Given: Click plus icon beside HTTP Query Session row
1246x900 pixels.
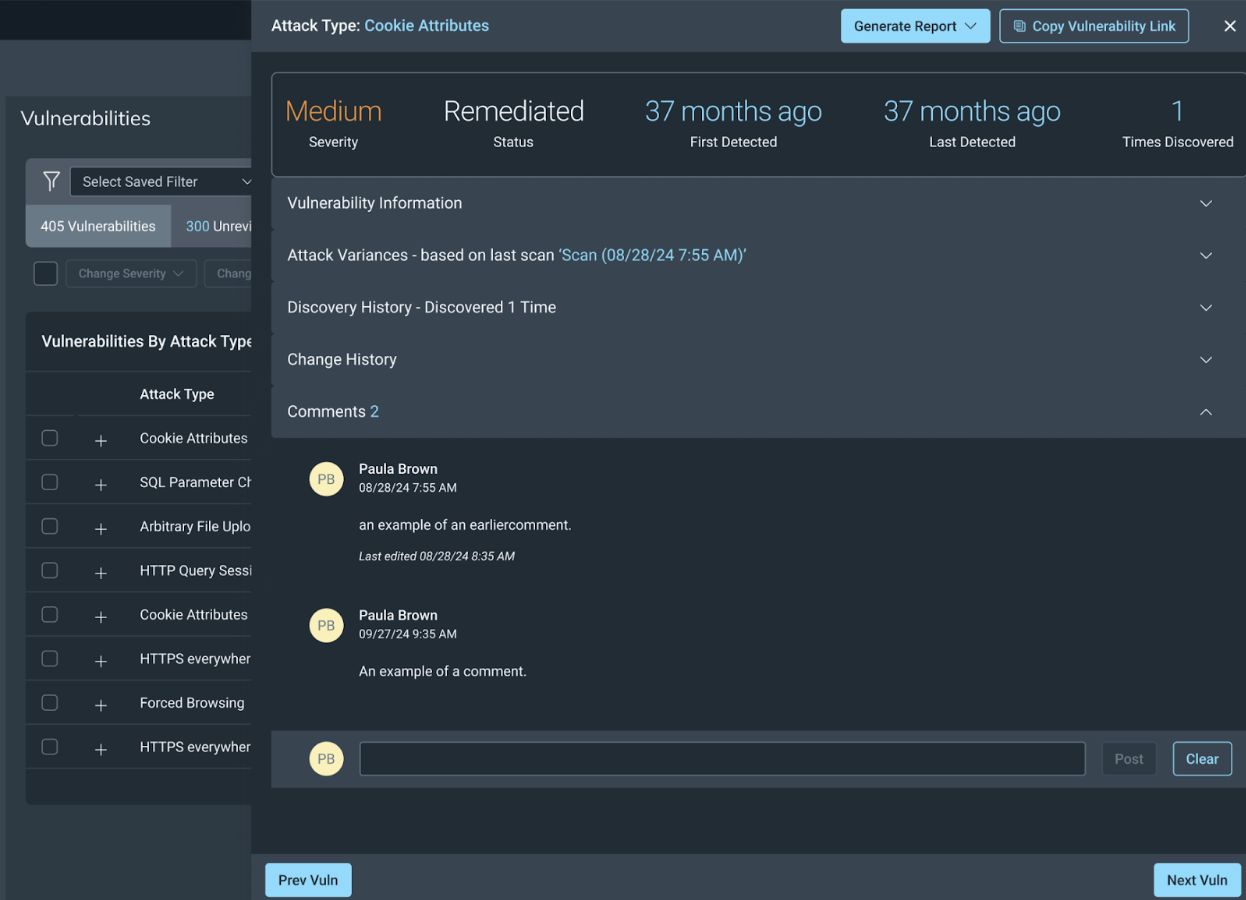Looking at the screenshot, I should pyautogui.click(x=100, y=572).
